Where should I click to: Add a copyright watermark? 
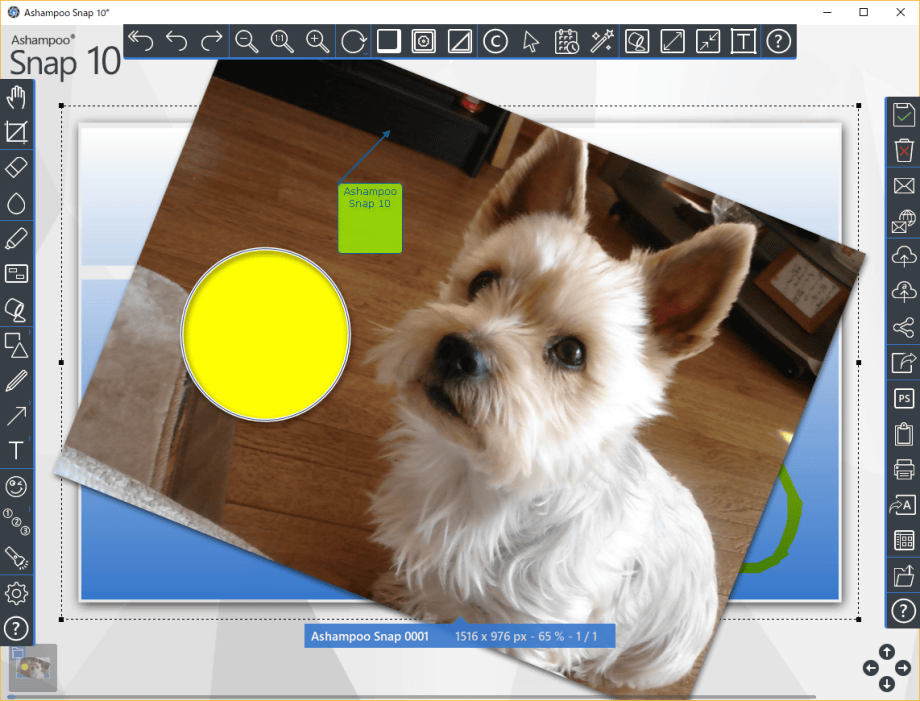click(495, 41)
